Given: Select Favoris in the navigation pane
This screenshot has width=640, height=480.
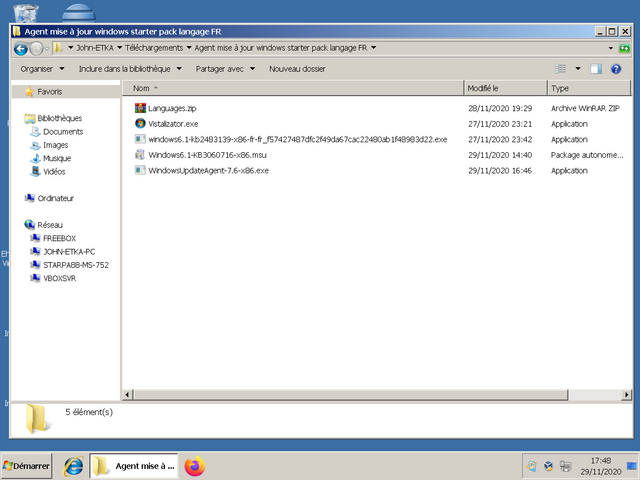Looking at the screenshot, I should pyautogui.click(x=49, y=92).
